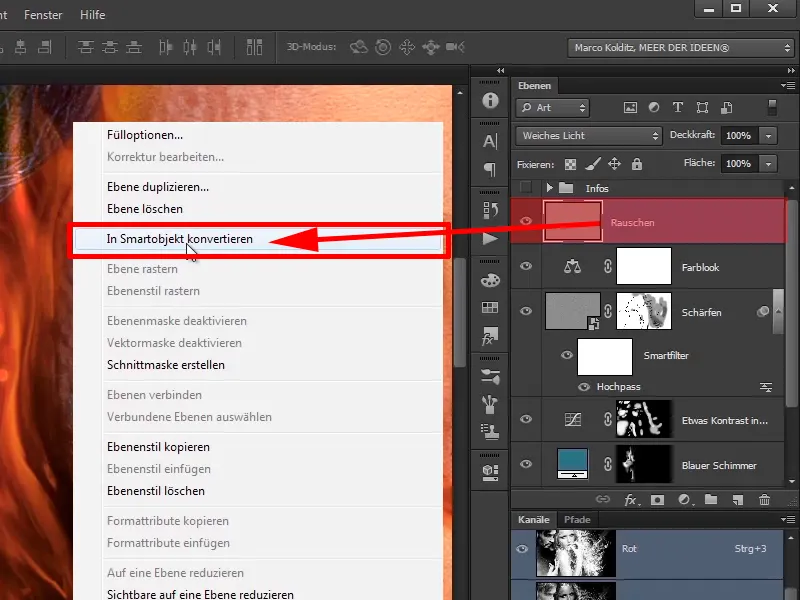Click the link layers chain icon
This screenshot has width=800, height=600.
pyautogui.click(x=603, y=499)
